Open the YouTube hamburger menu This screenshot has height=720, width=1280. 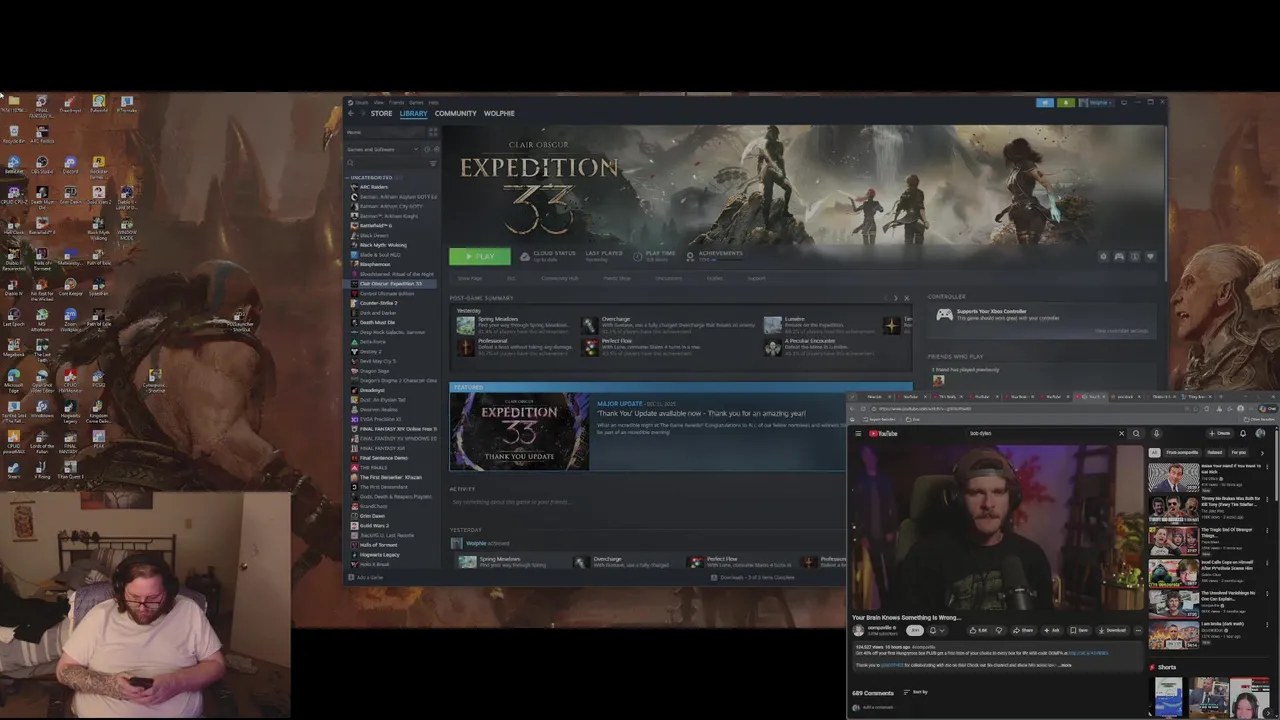(x=858, y=434)
